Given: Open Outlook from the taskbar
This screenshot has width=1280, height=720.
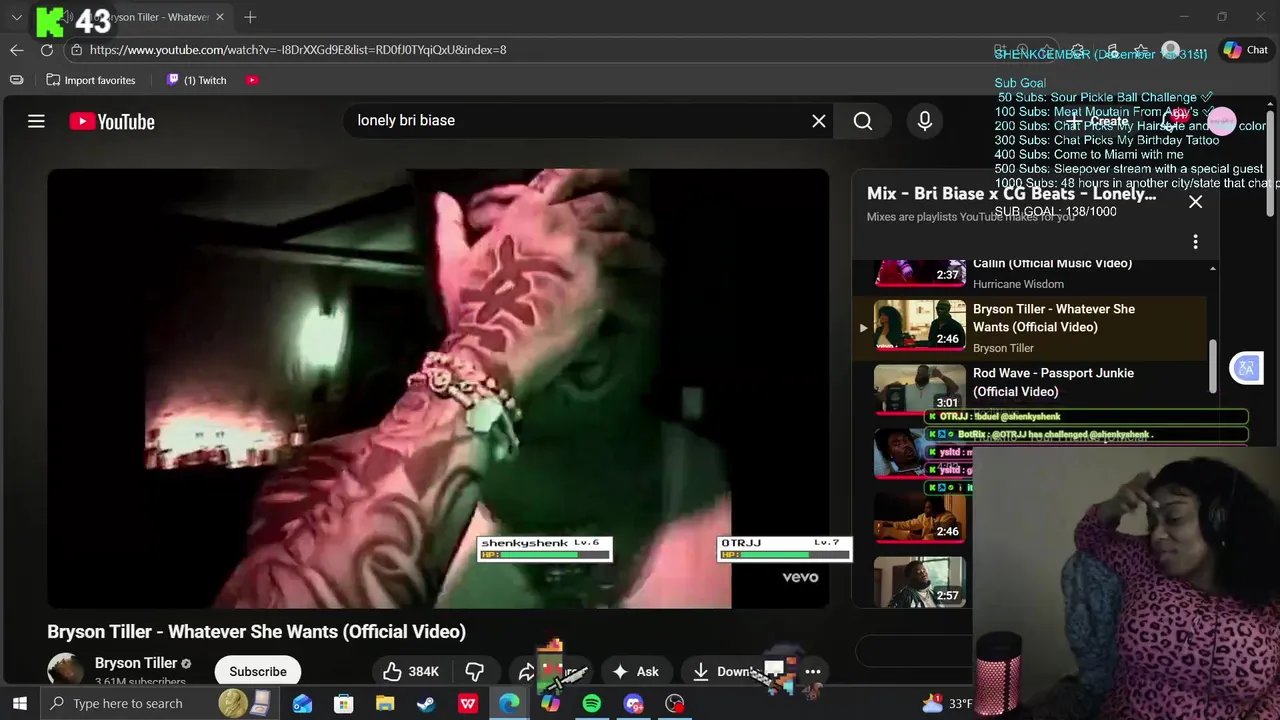Looking at the screenshot, I should click(x=302, y=704).
